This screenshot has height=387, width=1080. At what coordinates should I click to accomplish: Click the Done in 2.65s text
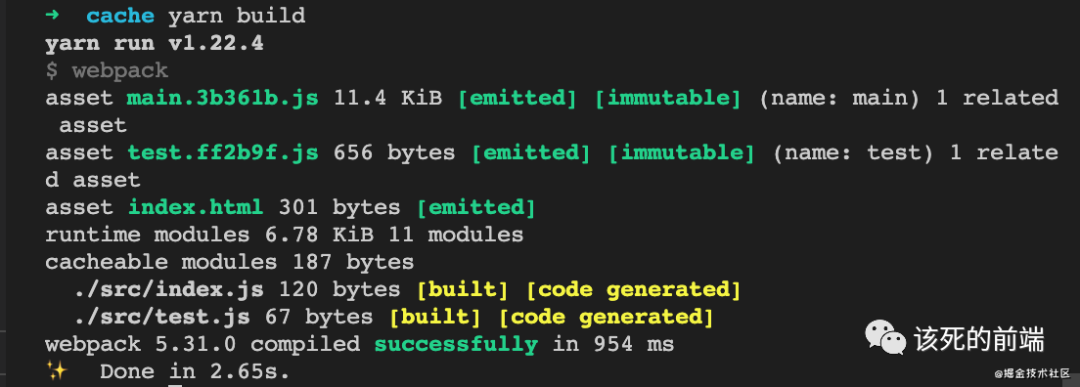click(195, 372)
